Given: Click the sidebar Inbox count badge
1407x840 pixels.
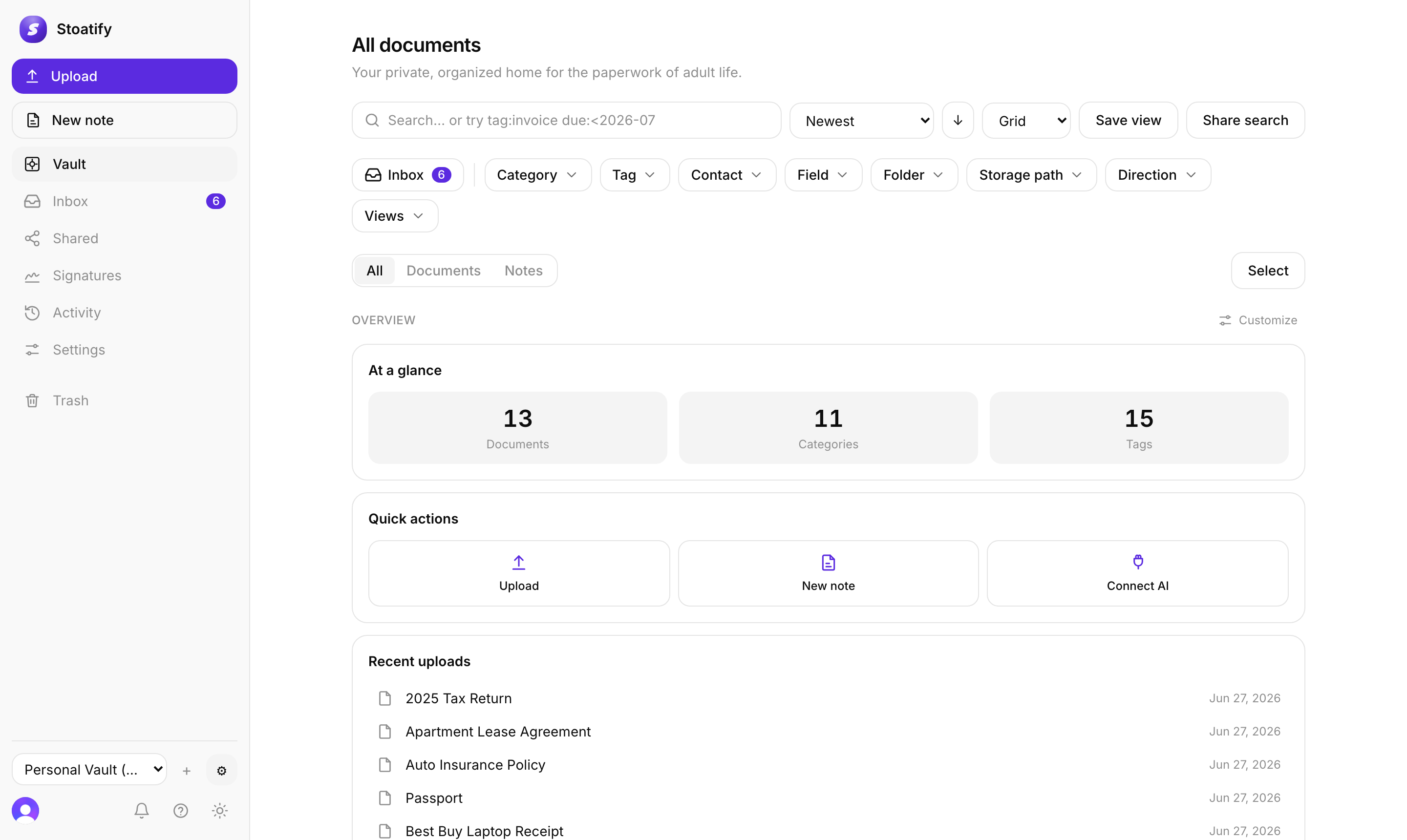Looking at the screenshot, I should tap(216, 201).
